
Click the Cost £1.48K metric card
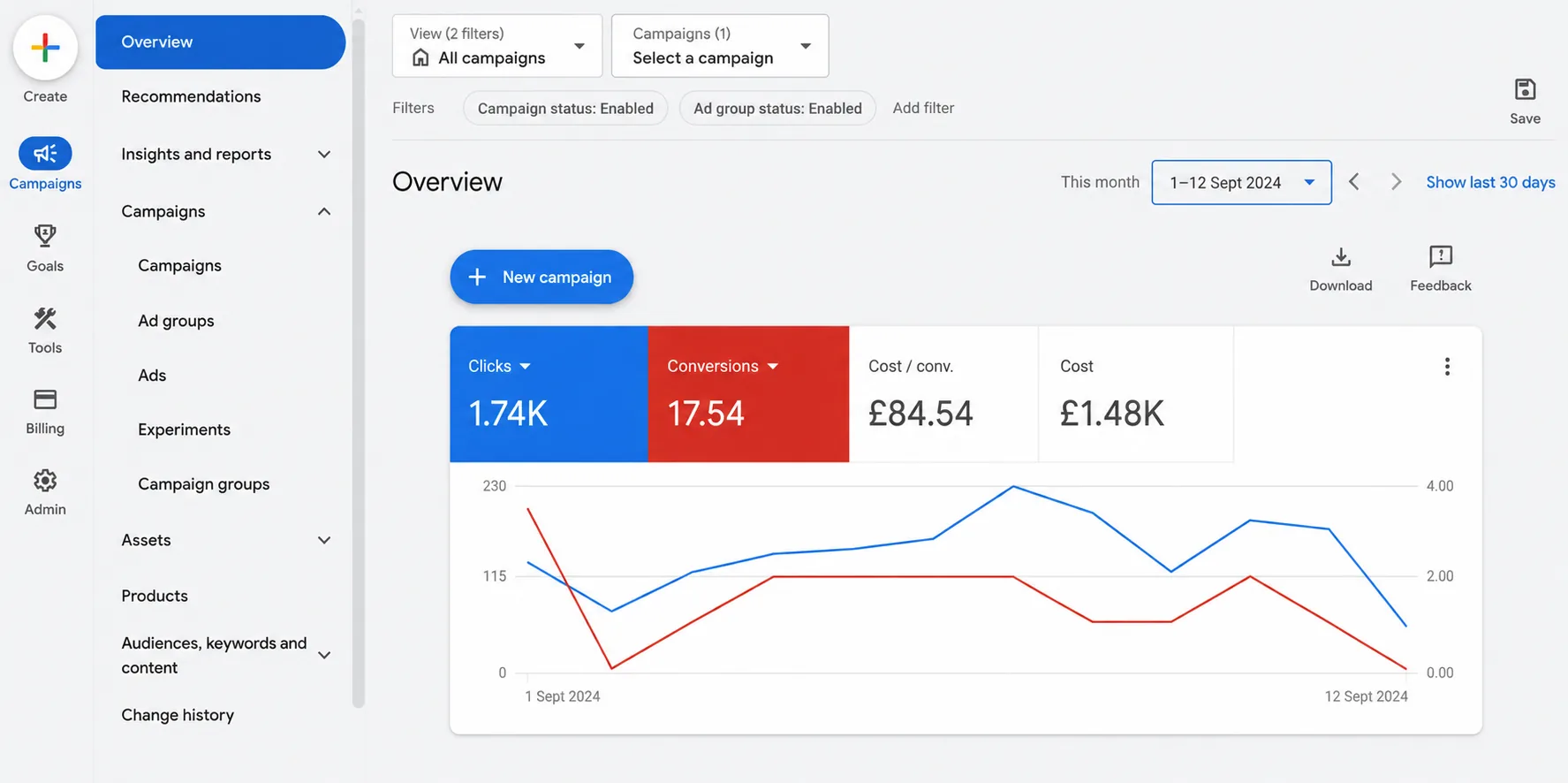tap(1136, 394)
